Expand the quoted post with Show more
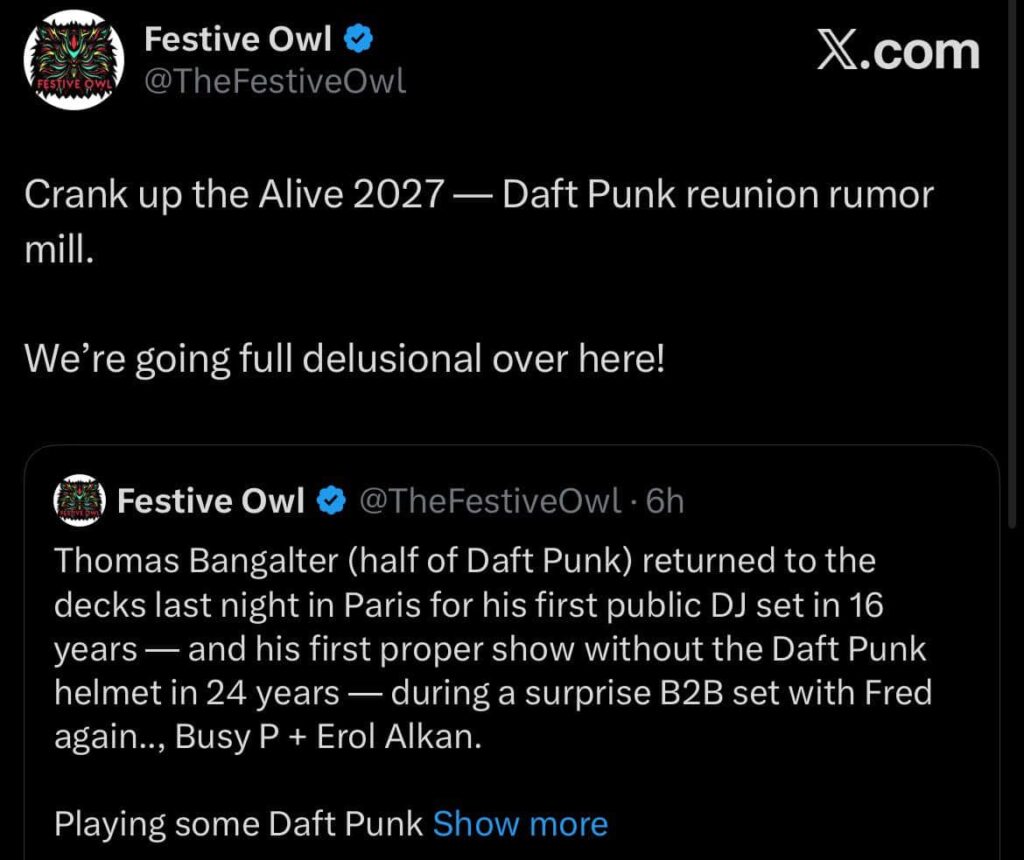Viewport: 1024px width, 860px height. [520, 824]
